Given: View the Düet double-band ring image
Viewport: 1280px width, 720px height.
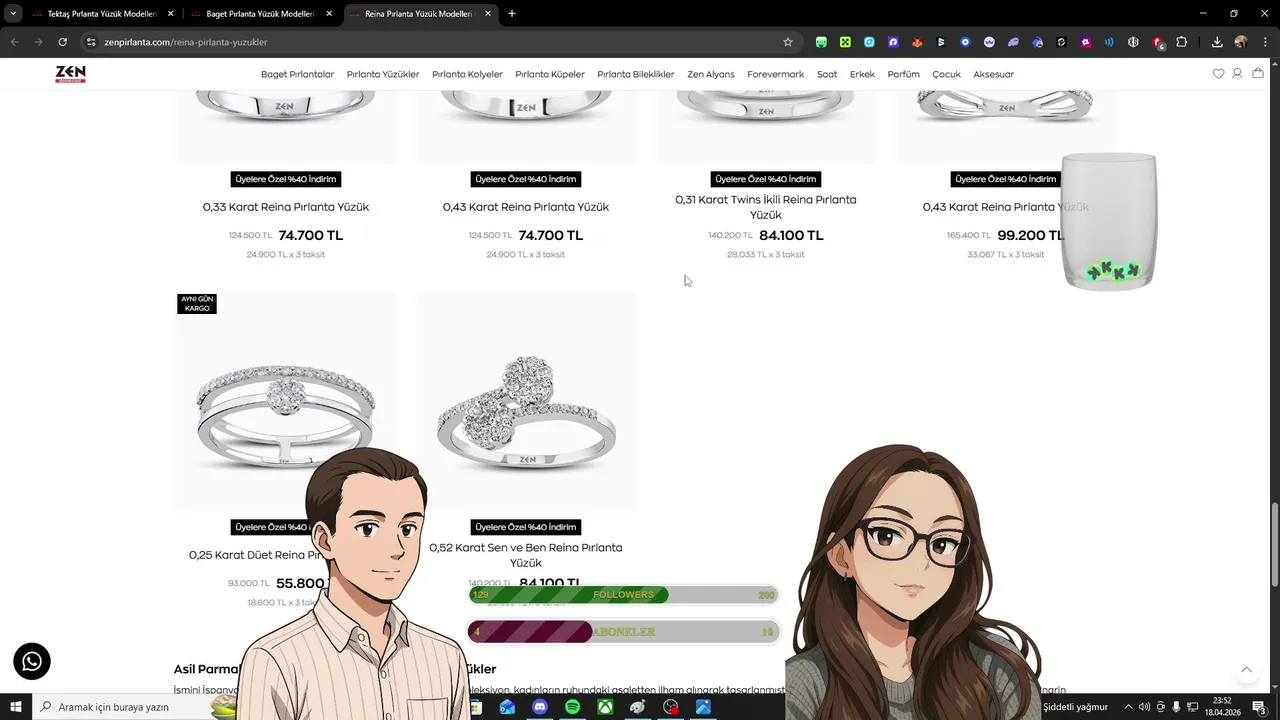Looking at the screenshot, I should [286, 400].
